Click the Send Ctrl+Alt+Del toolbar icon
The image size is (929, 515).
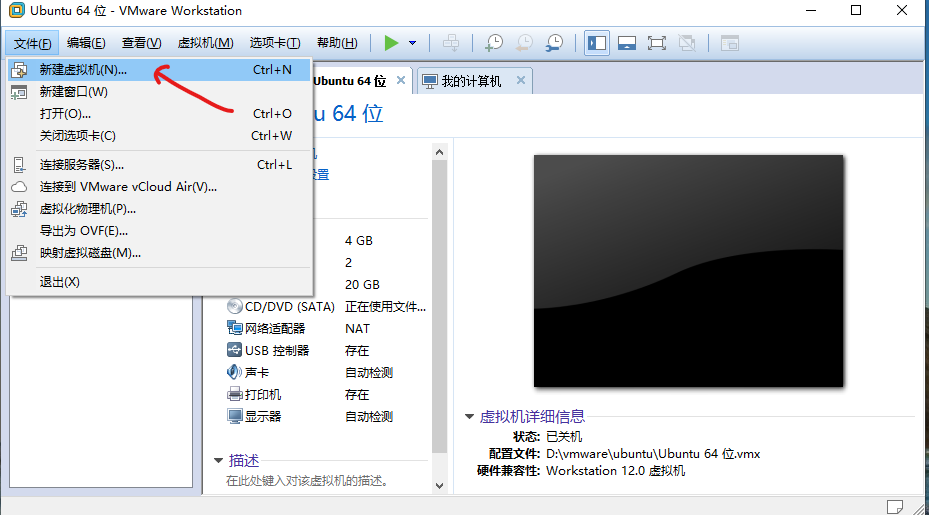[x=451, y=43]
